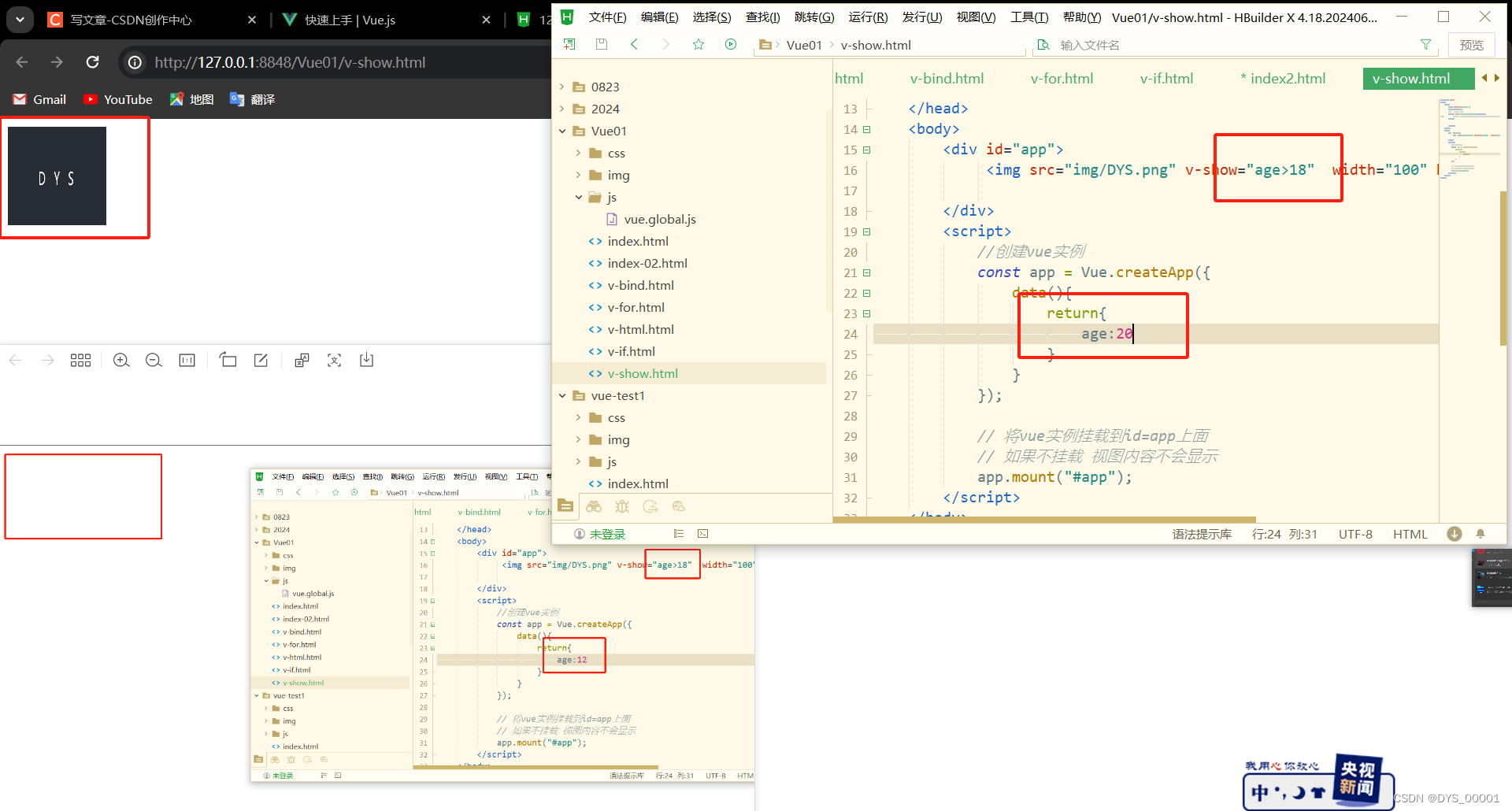Extract text with the OCR icon
The image size is (1512, 811).
(334, 360)
